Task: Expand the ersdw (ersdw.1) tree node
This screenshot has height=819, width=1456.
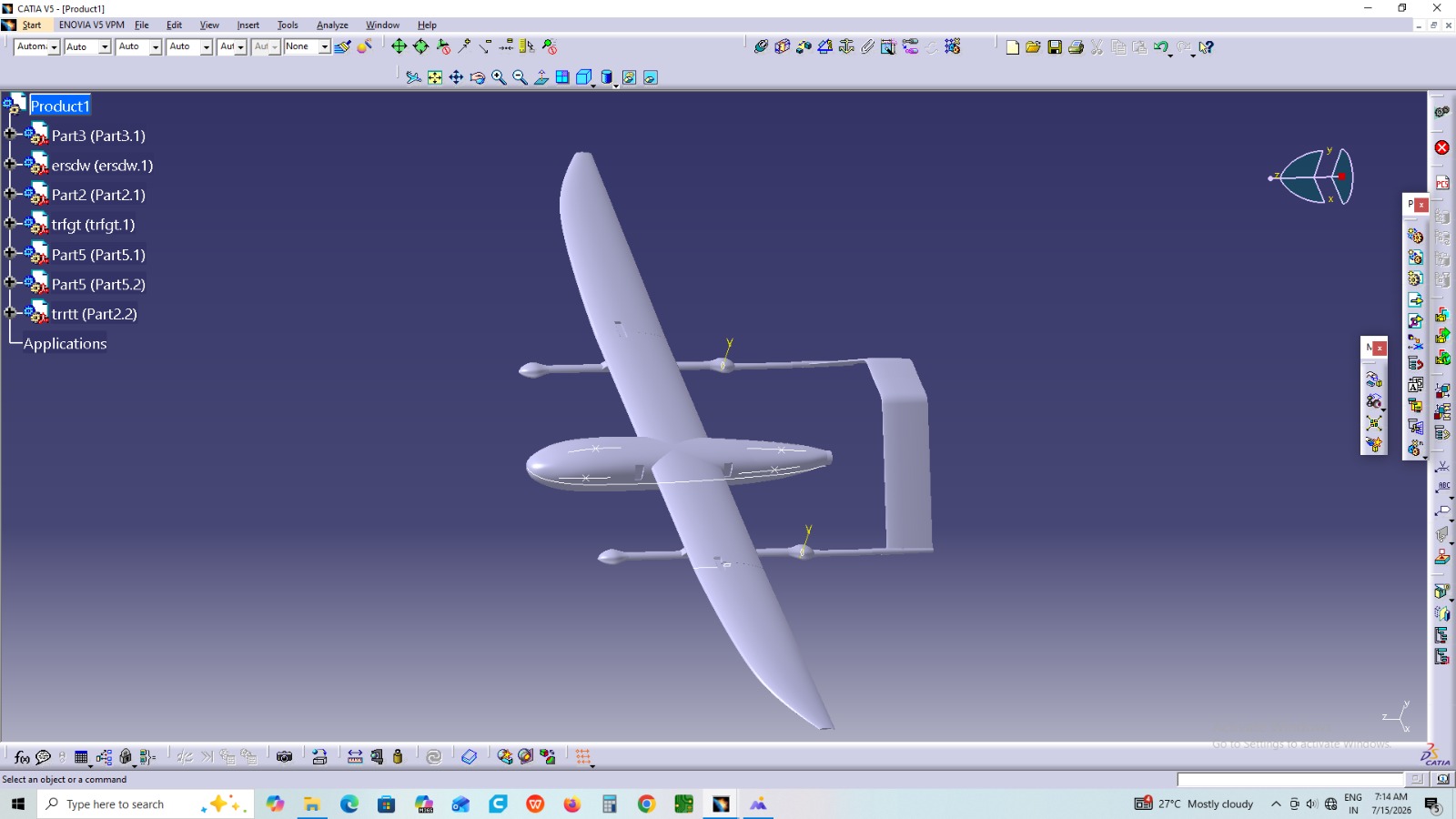Action: click(x=10, y=164)
